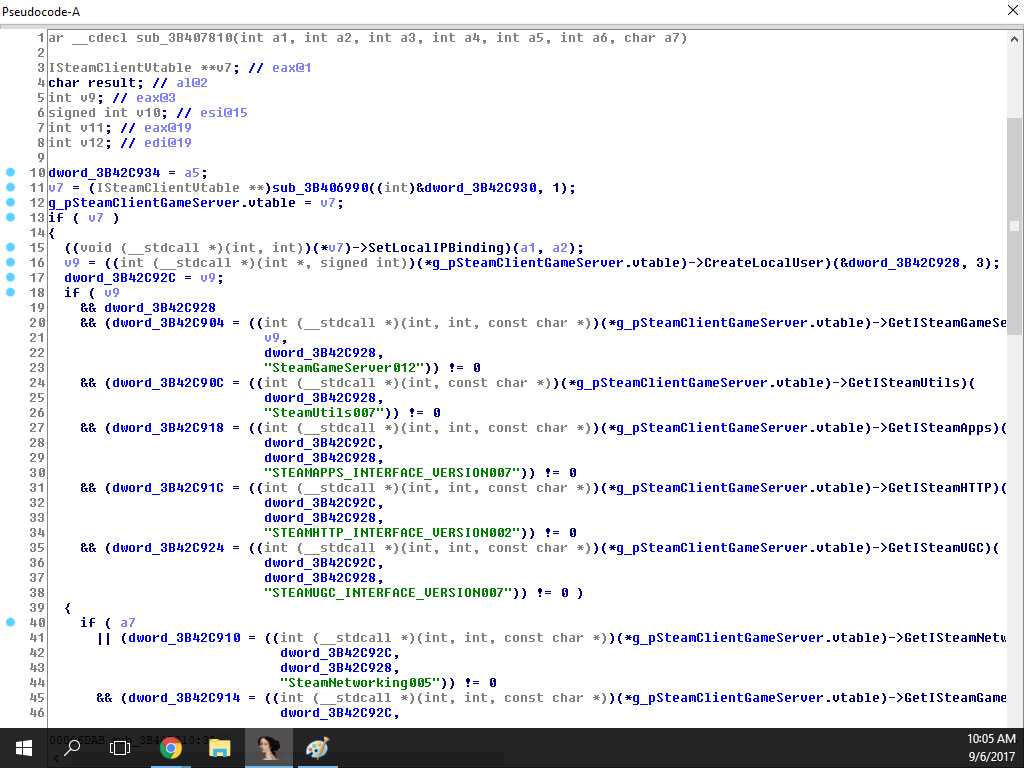Click SetLocalIPBinding on line 15
This screenshot has height=768, width=1024.
[x=436, y=248]
